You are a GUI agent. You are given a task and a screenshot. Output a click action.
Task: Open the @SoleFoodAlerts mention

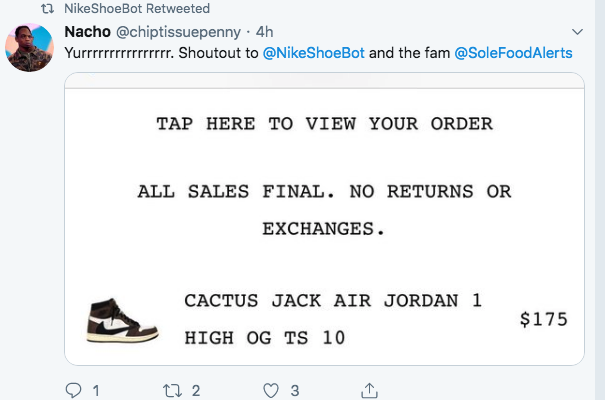click(x=513, y=52)
